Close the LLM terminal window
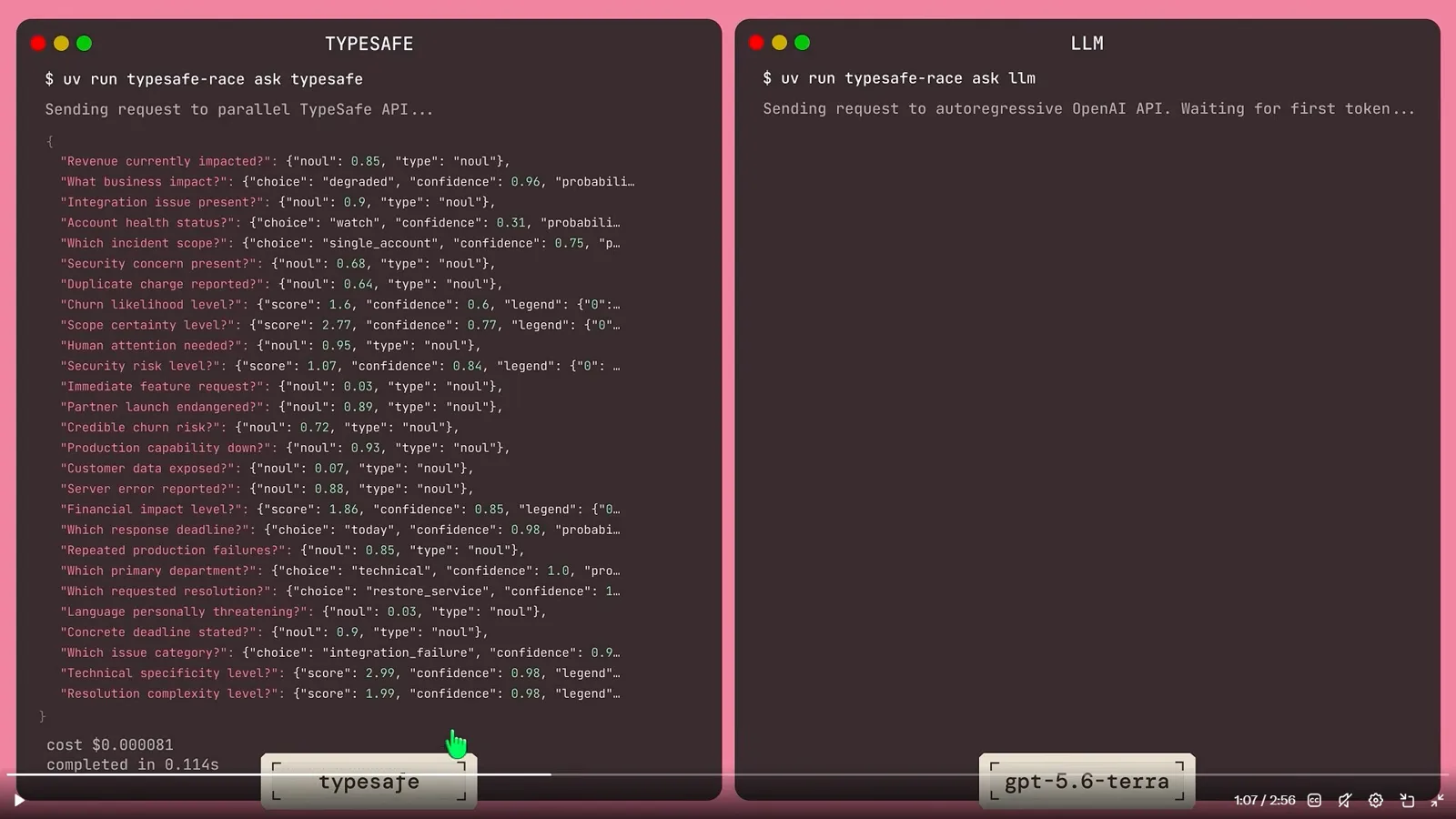This screenshot has height=819, width=1456. [x=756, y=43]
